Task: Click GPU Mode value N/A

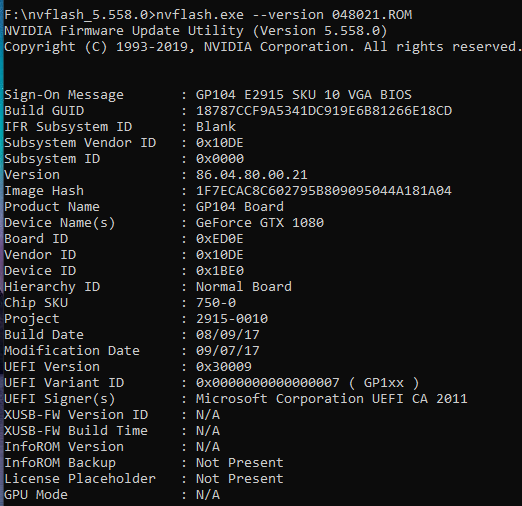Action: coord(208,495)
